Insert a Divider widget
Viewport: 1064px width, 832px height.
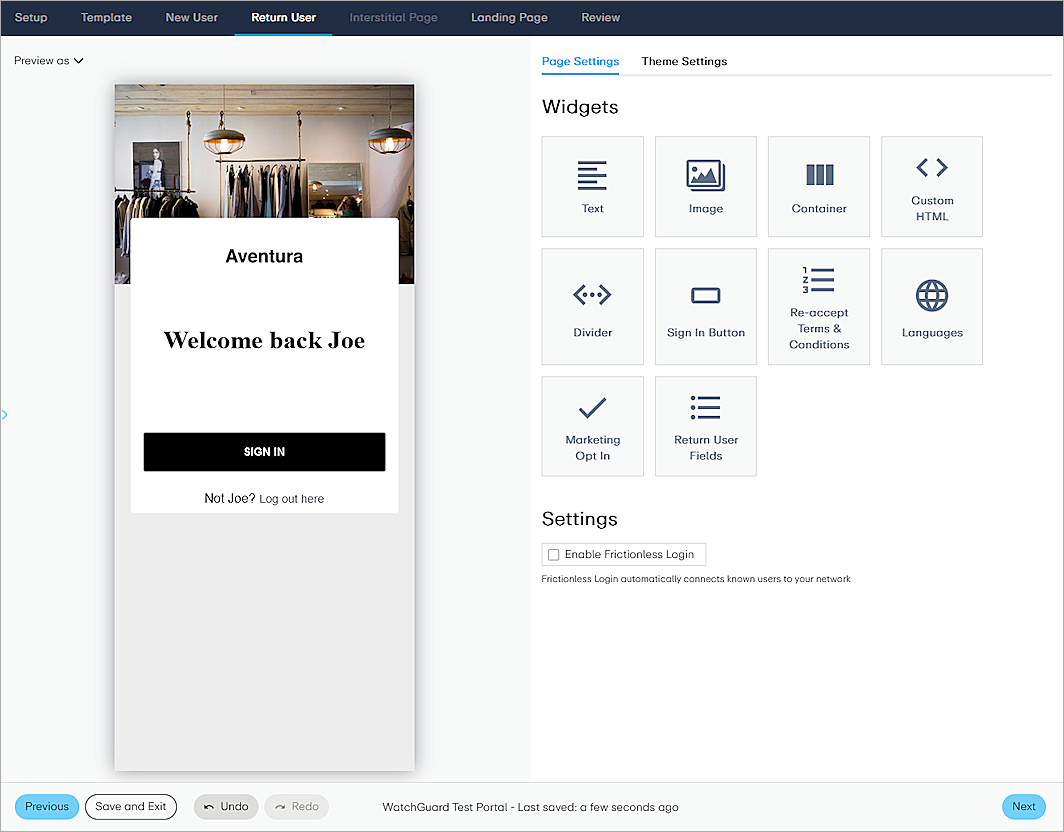pos(592,306)
